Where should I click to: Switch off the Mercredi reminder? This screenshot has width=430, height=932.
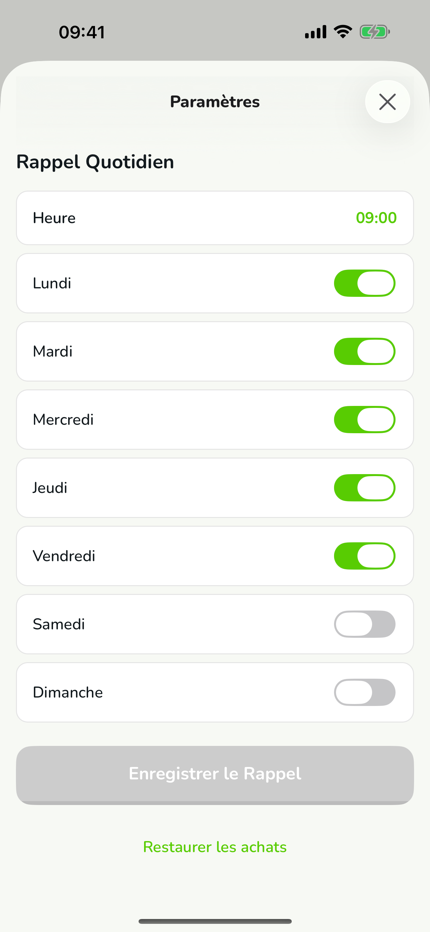[x=365, y=420]
